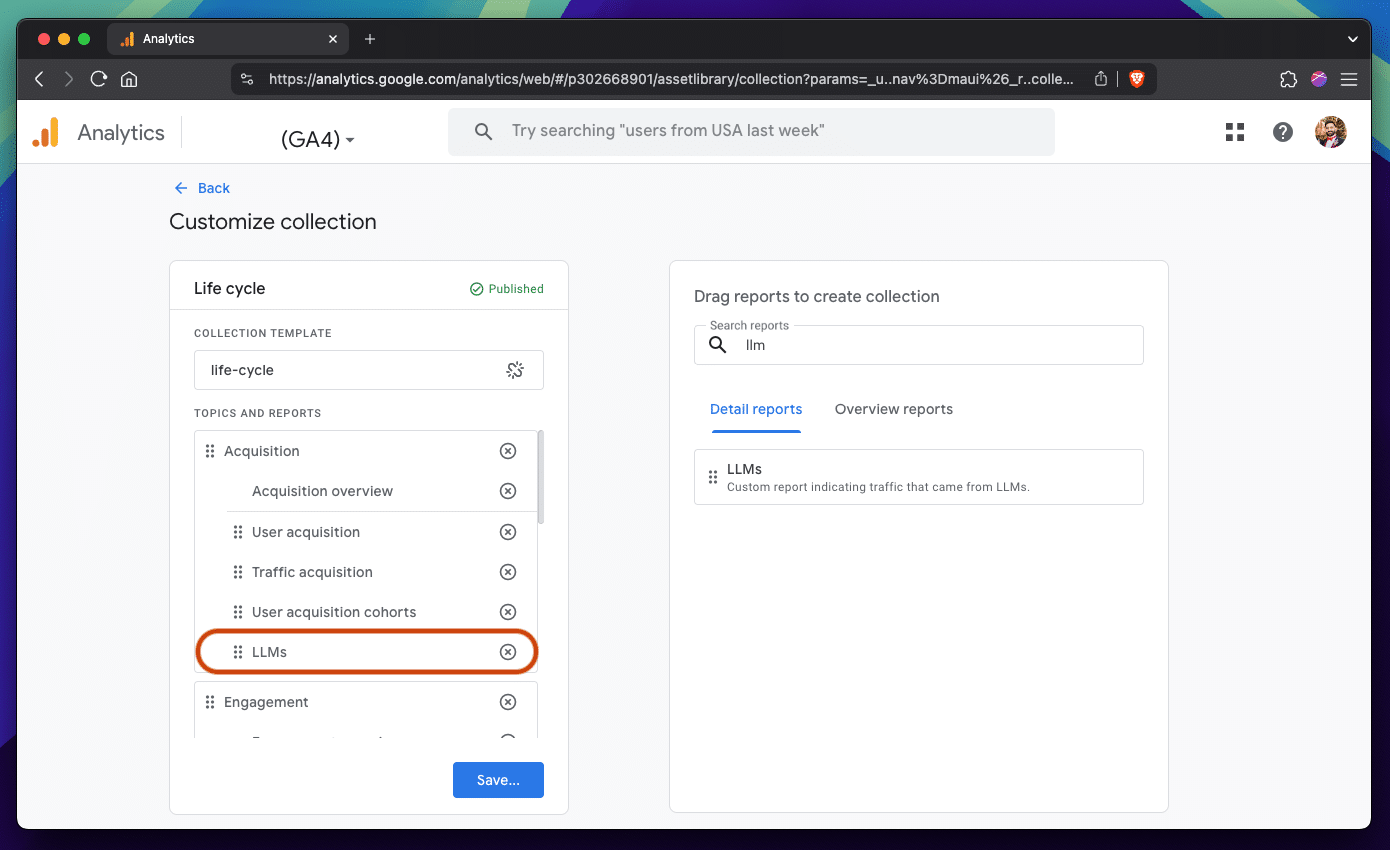This screenshot has height=850, width=1390.
Task: Open the GA4 property dropdown
Action: tap(318, 140)
